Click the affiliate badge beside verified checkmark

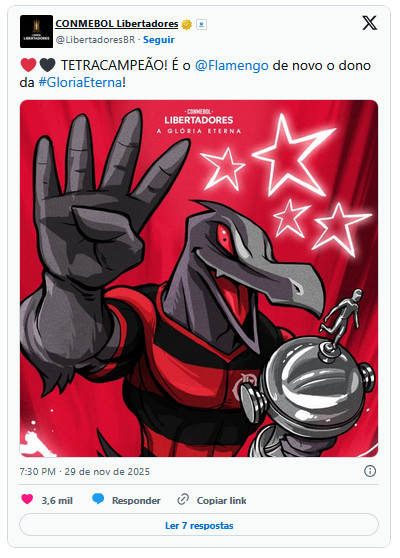click(201, 25)
